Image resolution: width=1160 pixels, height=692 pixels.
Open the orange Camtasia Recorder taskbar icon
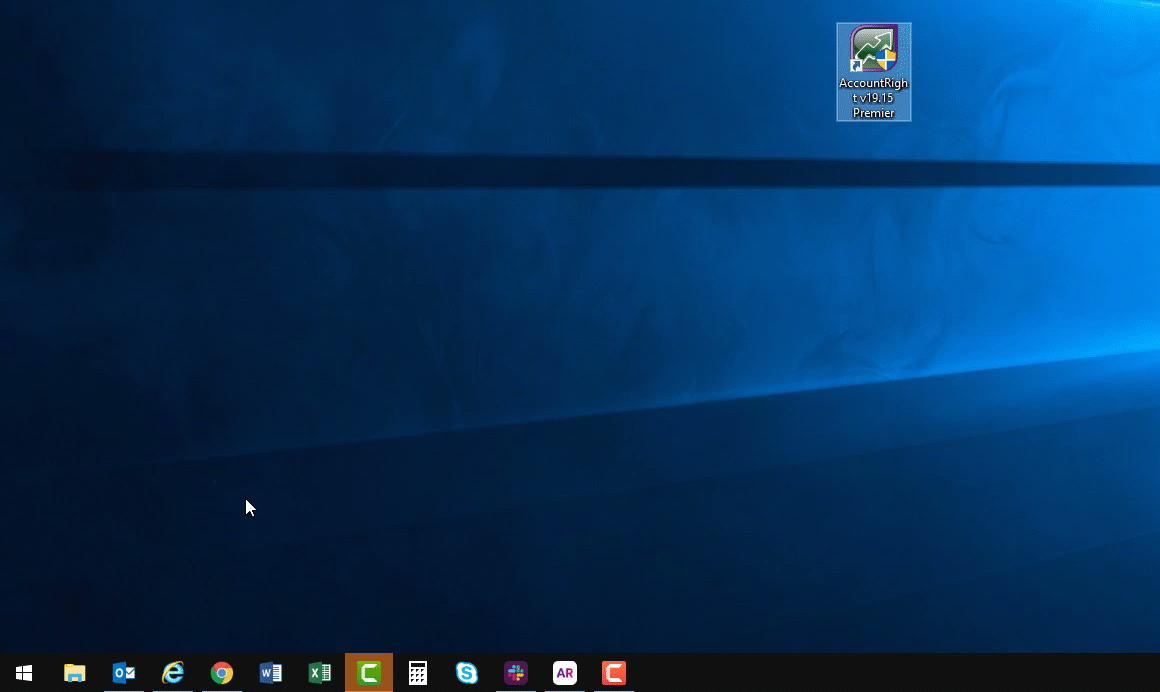pyautogui.click(x=614, y=673)
